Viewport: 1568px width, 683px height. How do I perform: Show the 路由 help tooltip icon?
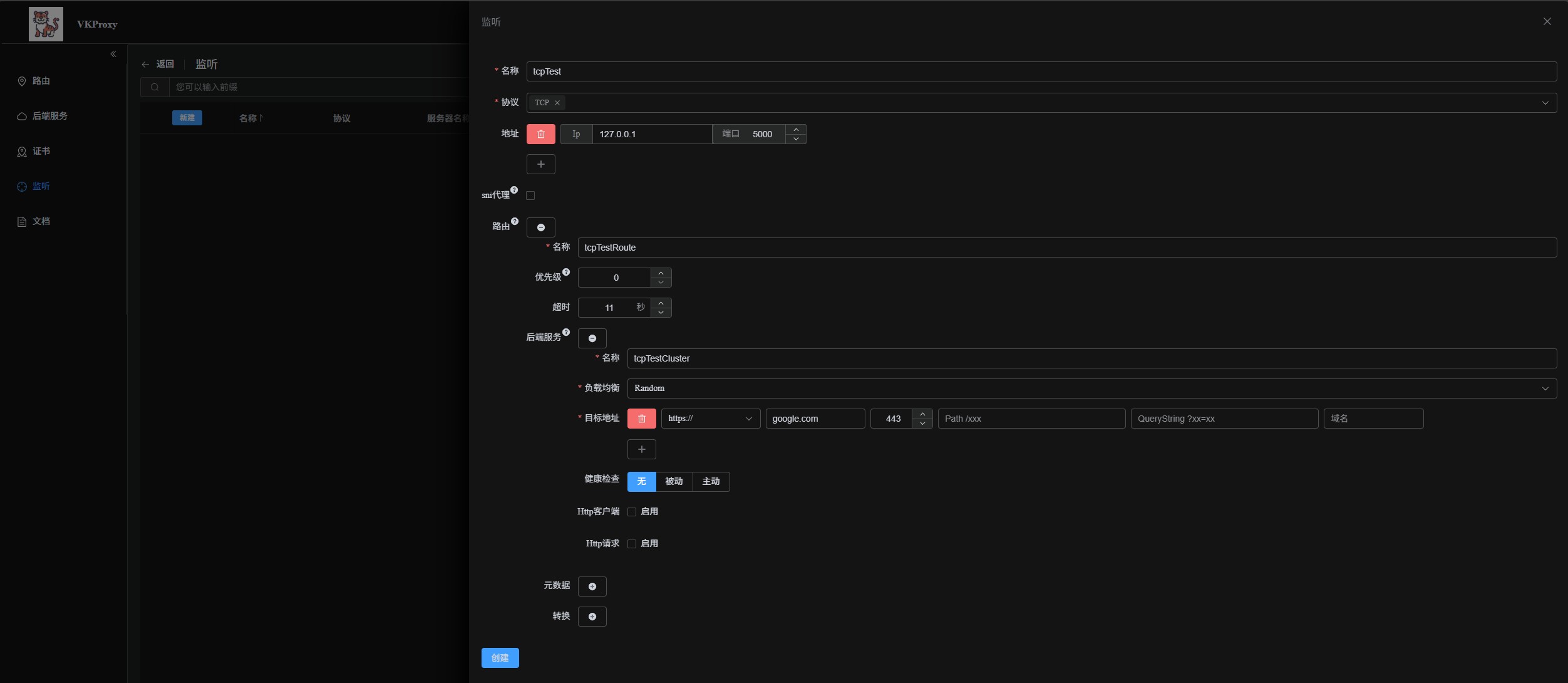(x=515, y=221)
